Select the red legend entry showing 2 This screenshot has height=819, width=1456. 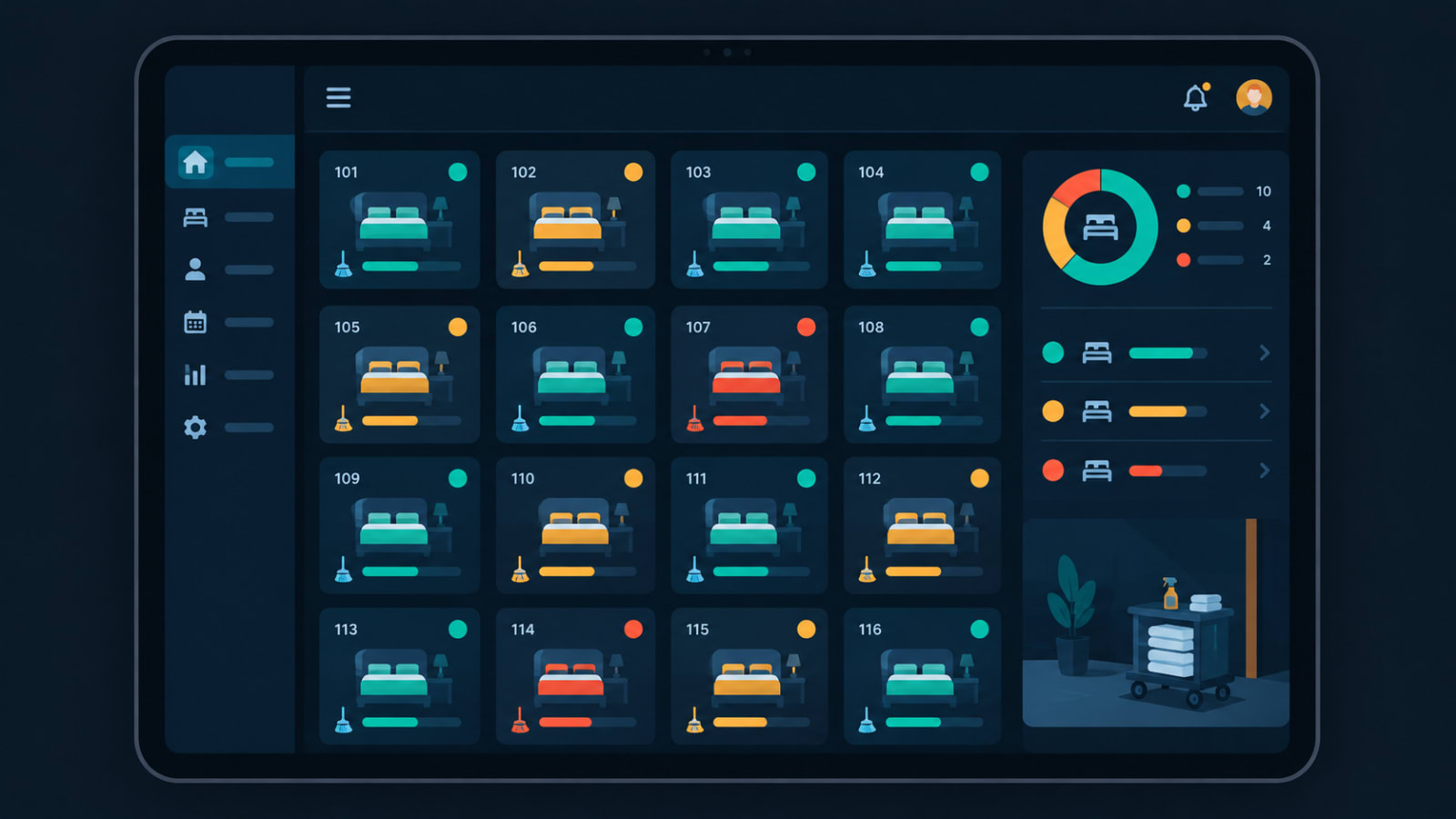pos(1224,260)
